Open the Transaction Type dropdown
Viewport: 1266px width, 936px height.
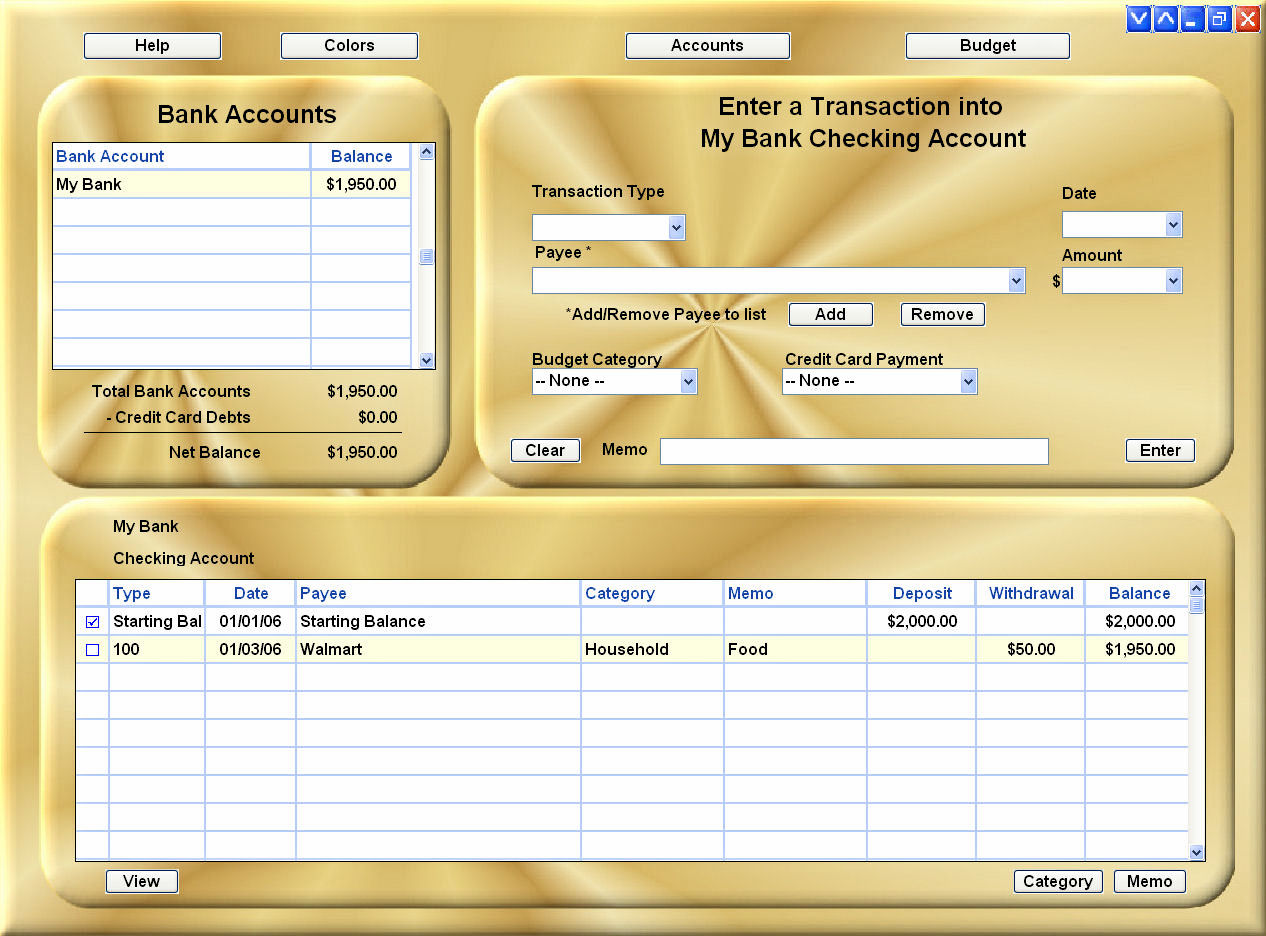coord(678,227)
